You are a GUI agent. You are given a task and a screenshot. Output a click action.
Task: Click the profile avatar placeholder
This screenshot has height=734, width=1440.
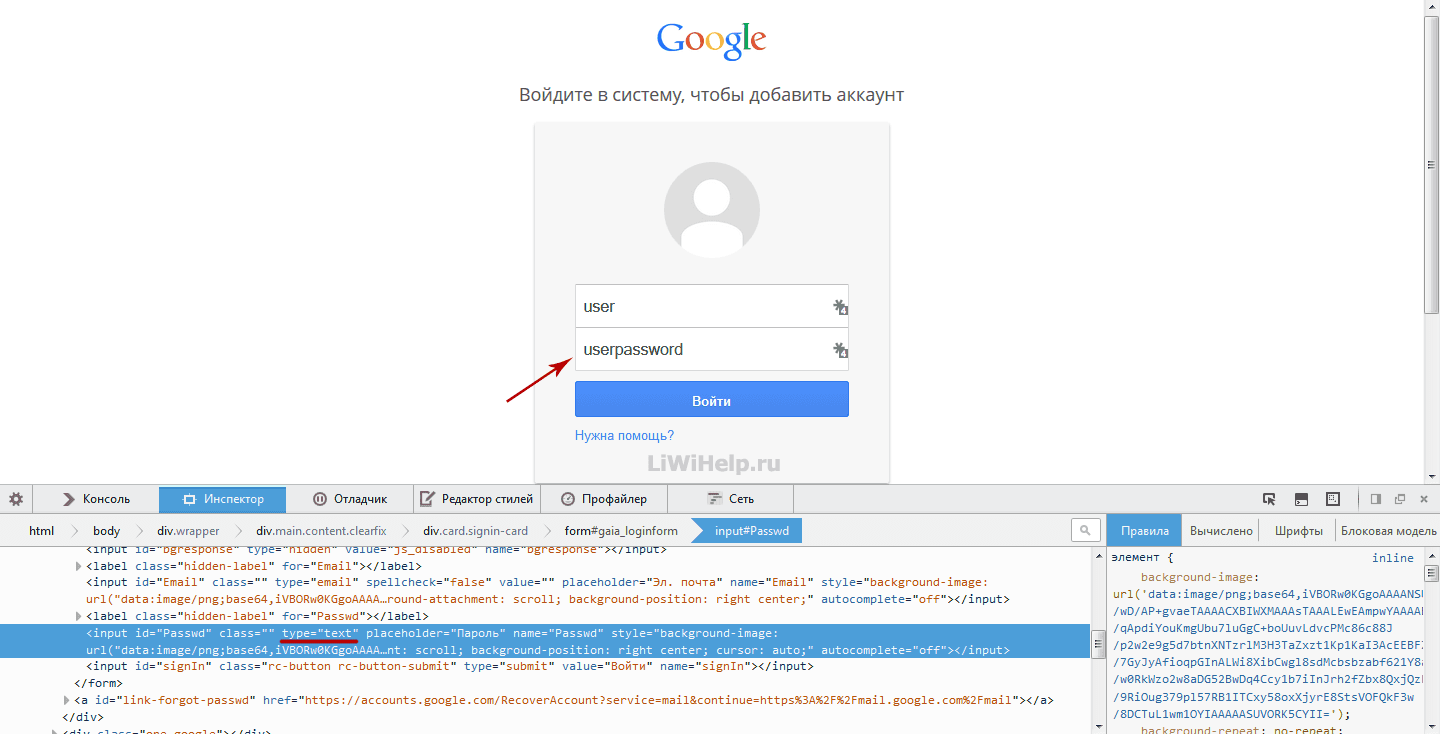[x=712, y=210]
